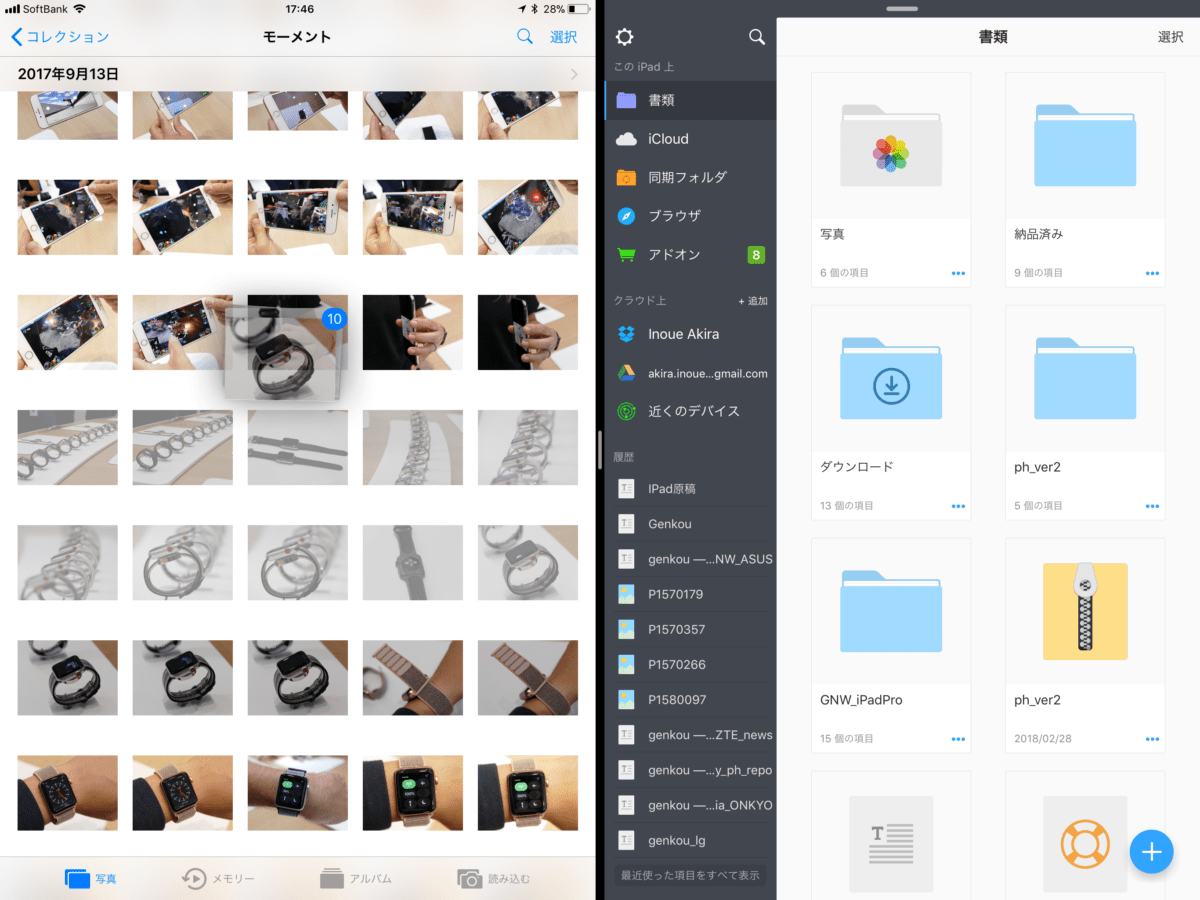Open recent image P1570357

pos(690,629)
